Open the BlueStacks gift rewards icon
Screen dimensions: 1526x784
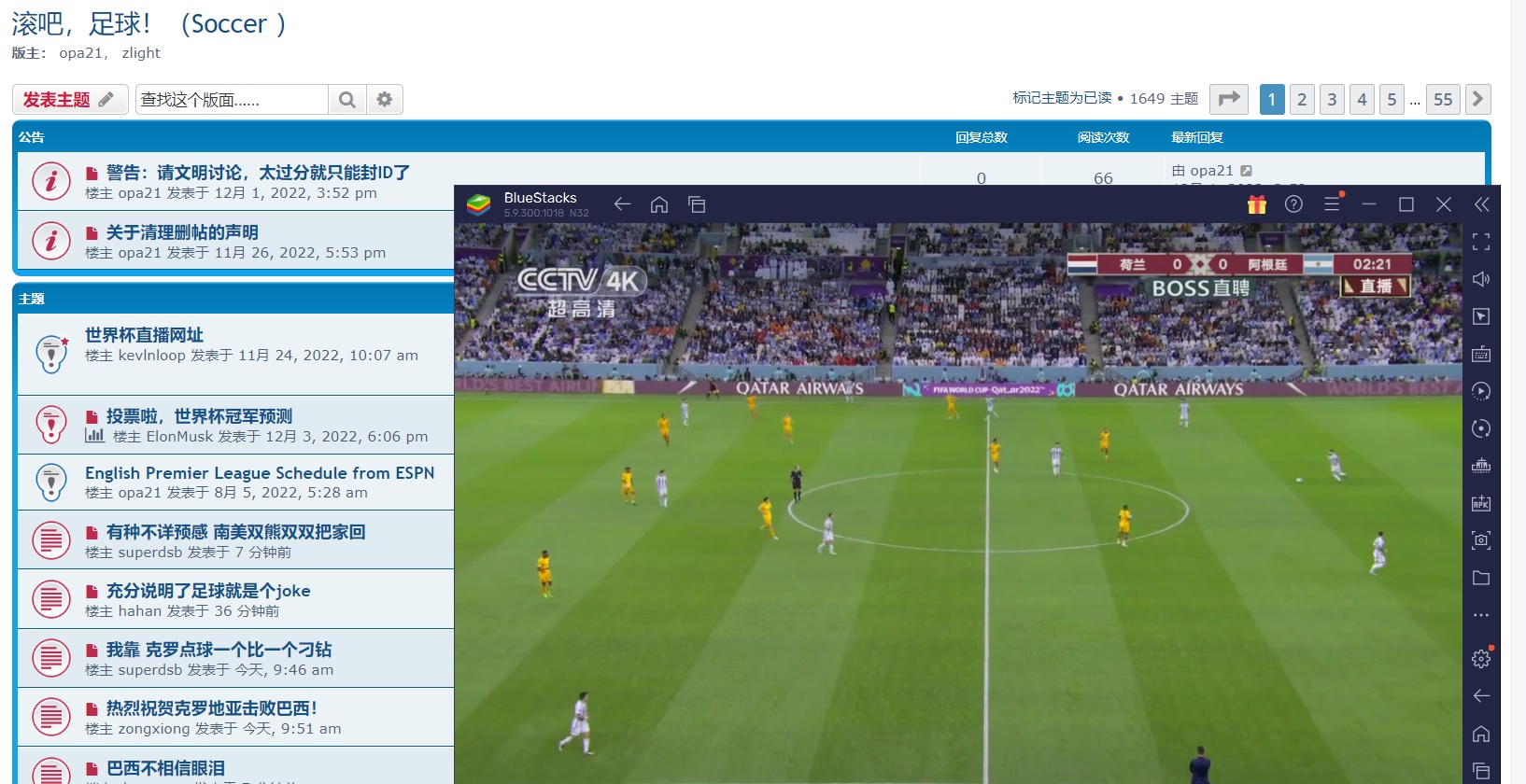[1257, 204]
